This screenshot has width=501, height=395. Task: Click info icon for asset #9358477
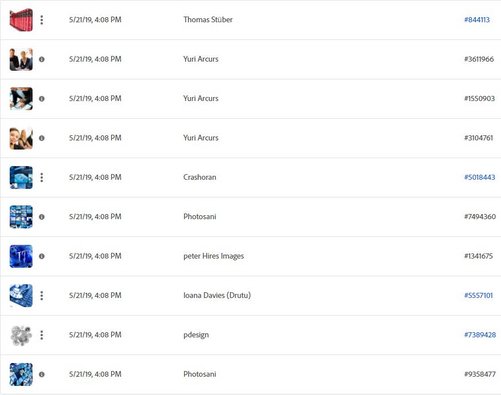tap(42, 374)
